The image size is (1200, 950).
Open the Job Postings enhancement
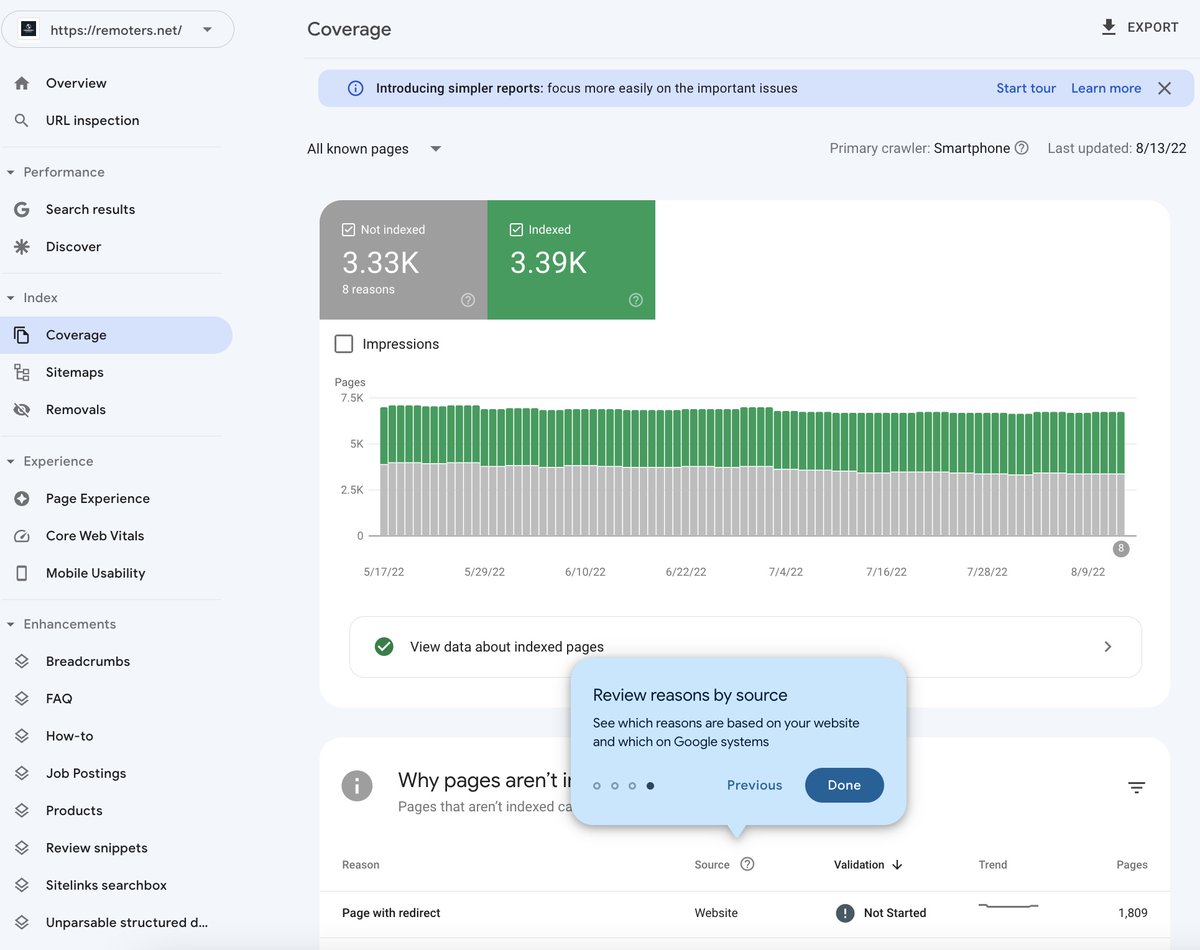85,772
